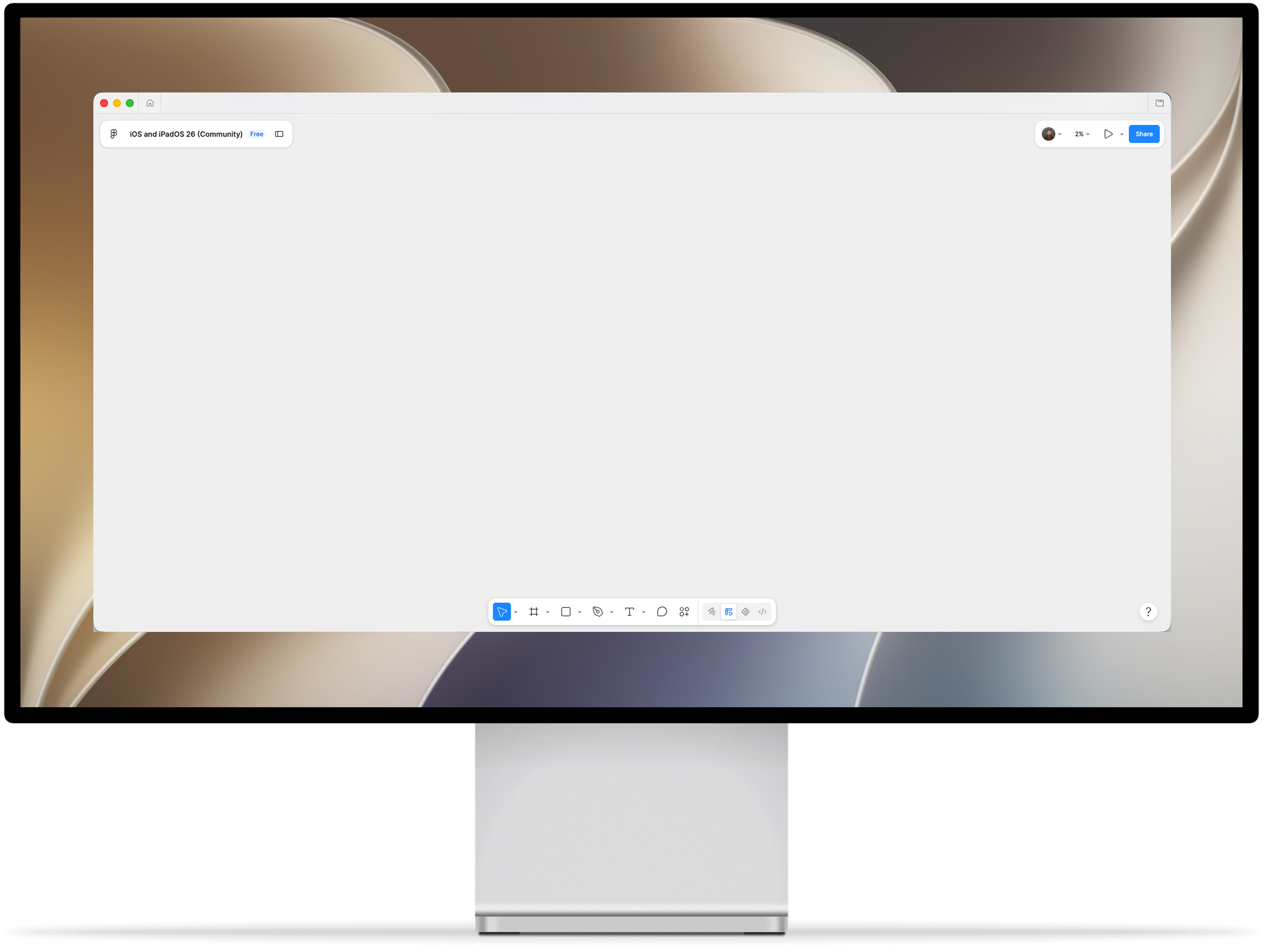Toggle the sidebar panel icon

[279, 134]
